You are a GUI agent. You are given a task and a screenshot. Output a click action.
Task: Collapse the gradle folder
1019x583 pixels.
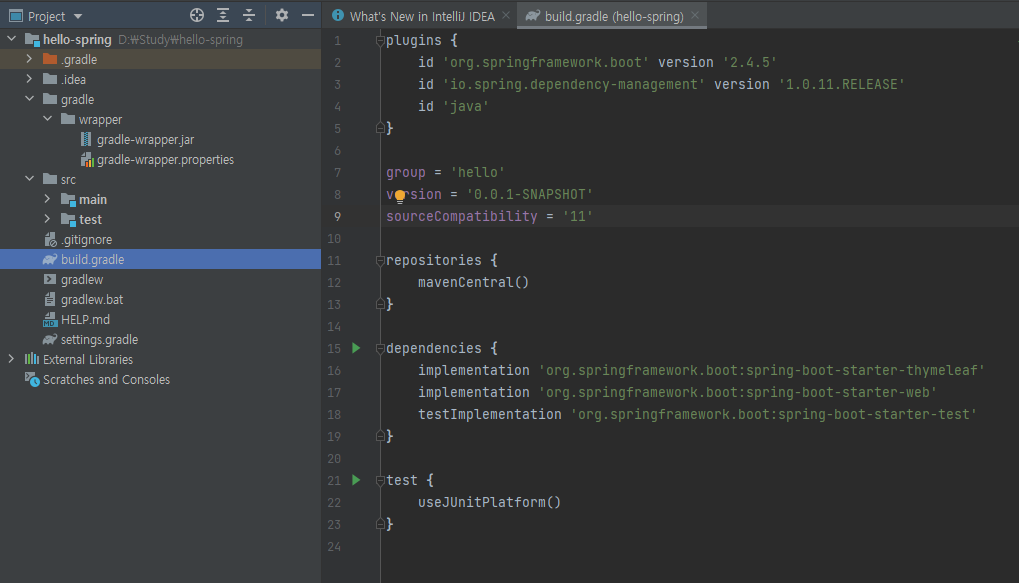click(29, 99)
